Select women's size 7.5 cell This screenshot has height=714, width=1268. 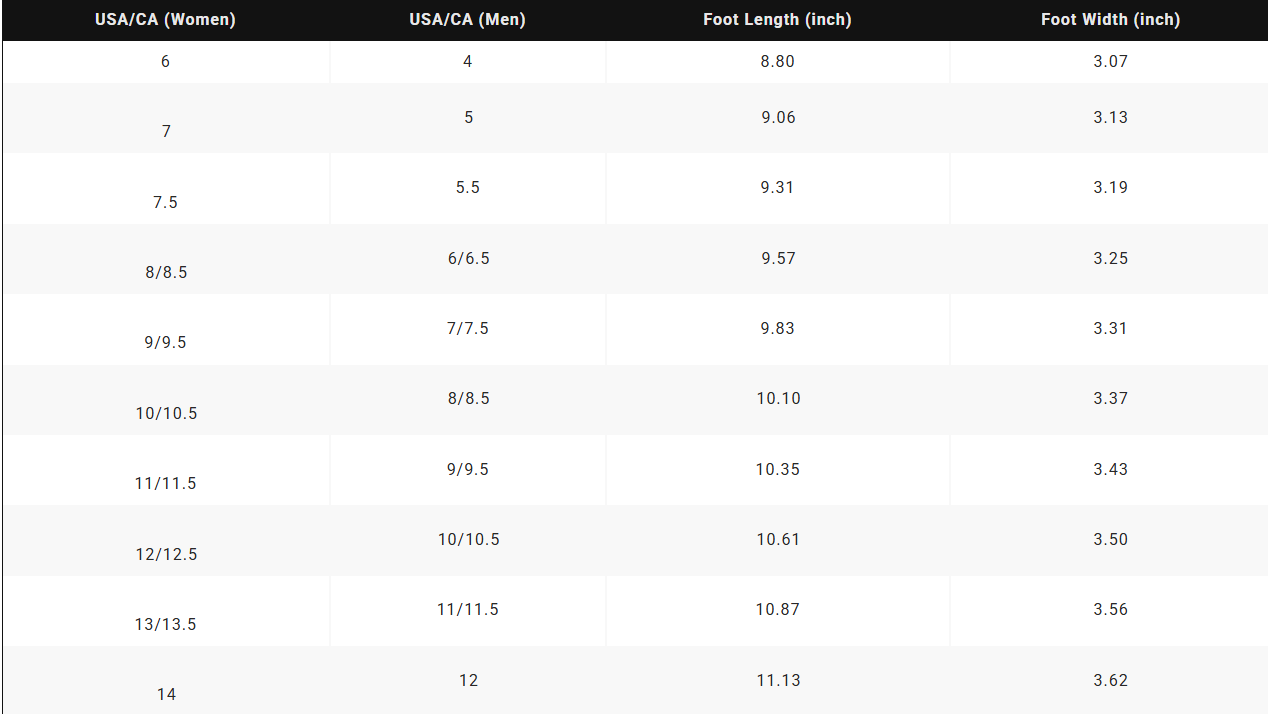166,189
